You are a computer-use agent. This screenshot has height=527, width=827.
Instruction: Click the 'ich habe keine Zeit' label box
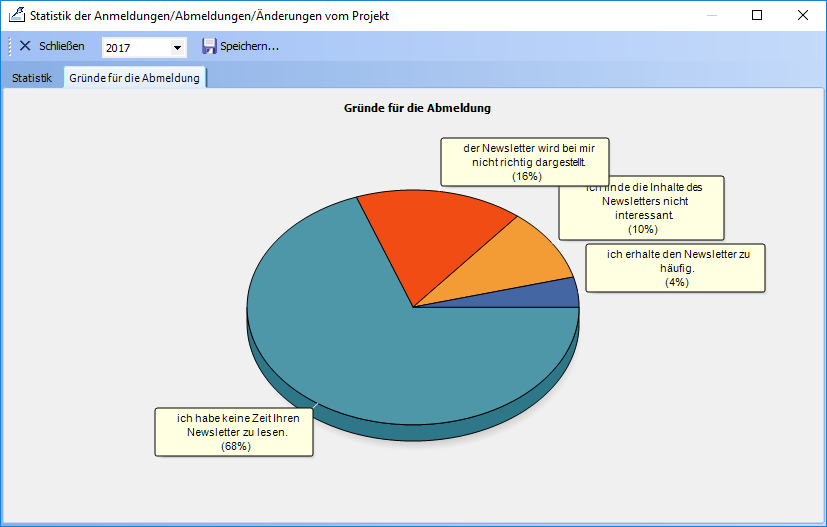(x=234, y=432)
